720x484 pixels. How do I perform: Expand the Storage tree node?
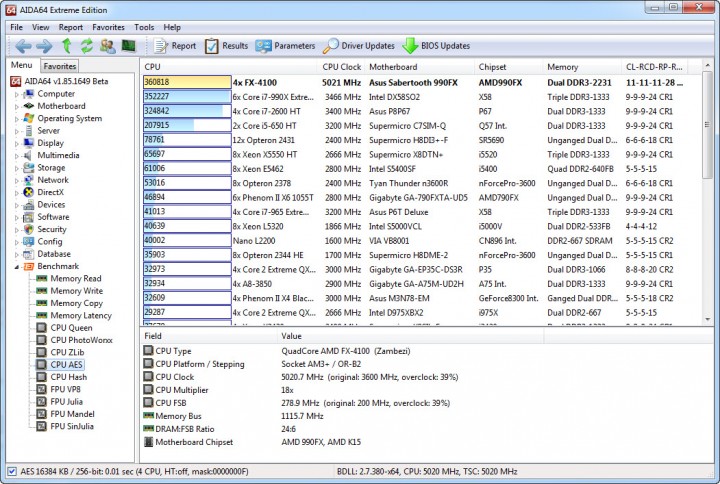17,168
